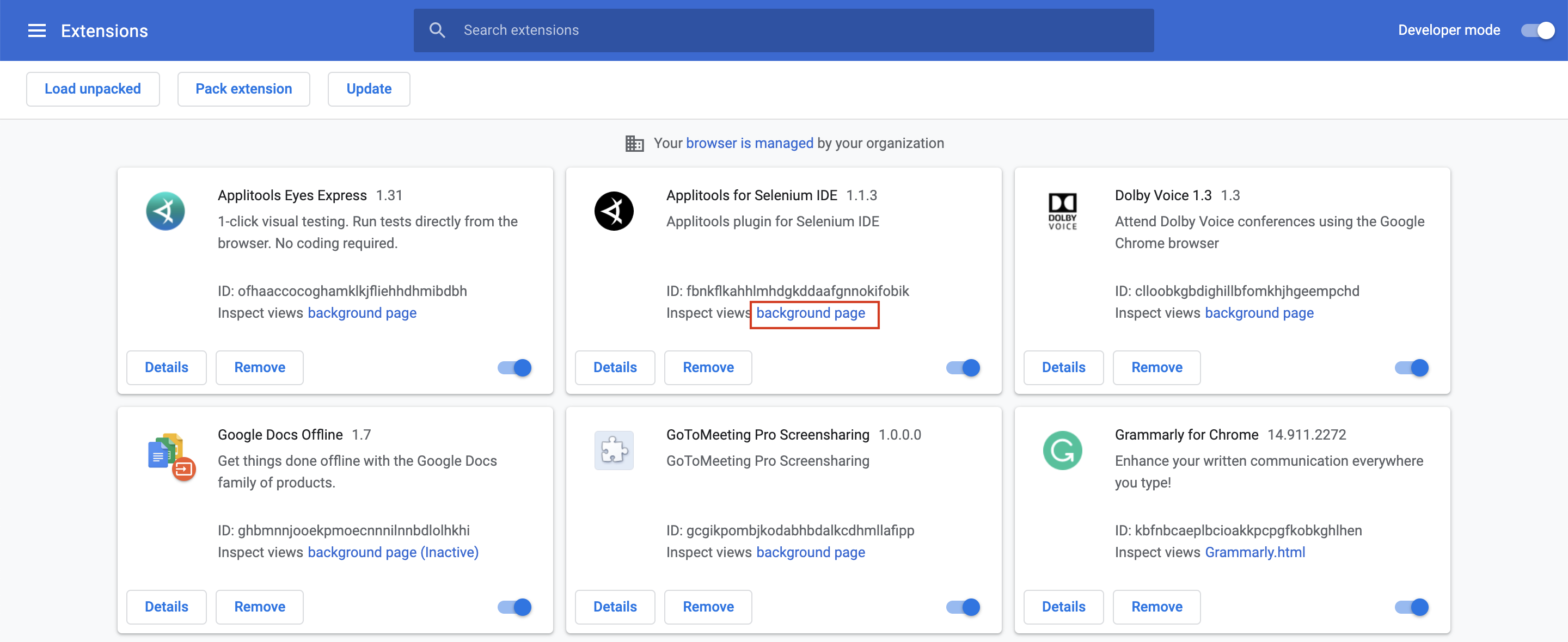Disable Applitools for Selenium IDE extension

pos(963,368)
